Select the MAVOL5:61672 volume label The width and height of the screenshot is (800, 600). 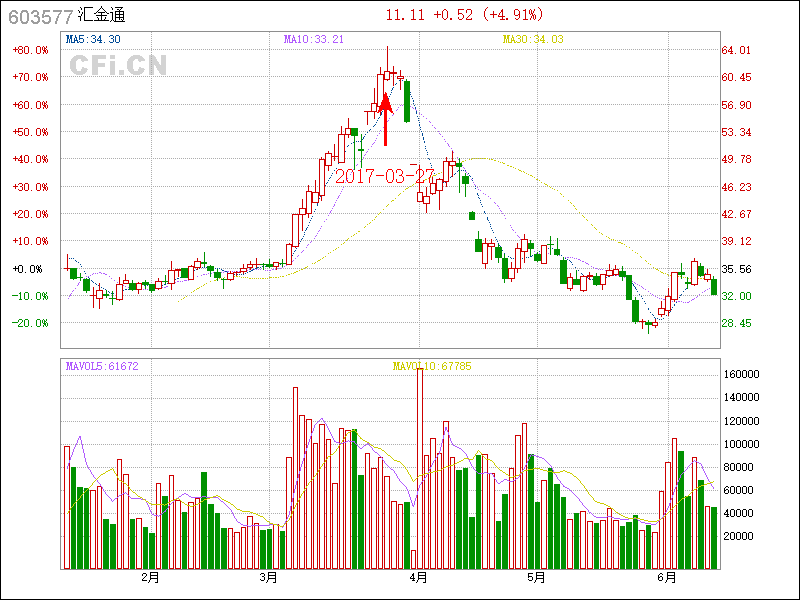click(x=102, y=366)
